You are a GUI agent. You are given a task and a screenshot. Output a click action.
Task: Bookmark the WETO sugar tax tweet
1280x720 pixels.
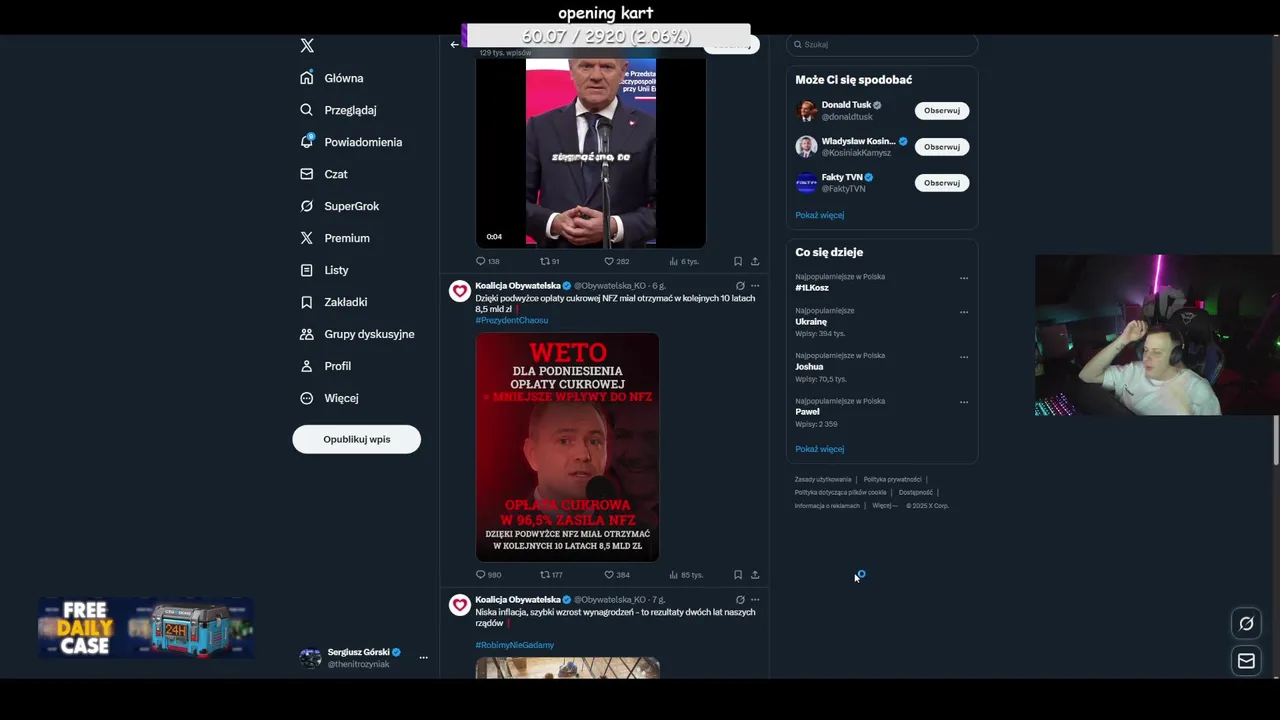click(738, 575)
